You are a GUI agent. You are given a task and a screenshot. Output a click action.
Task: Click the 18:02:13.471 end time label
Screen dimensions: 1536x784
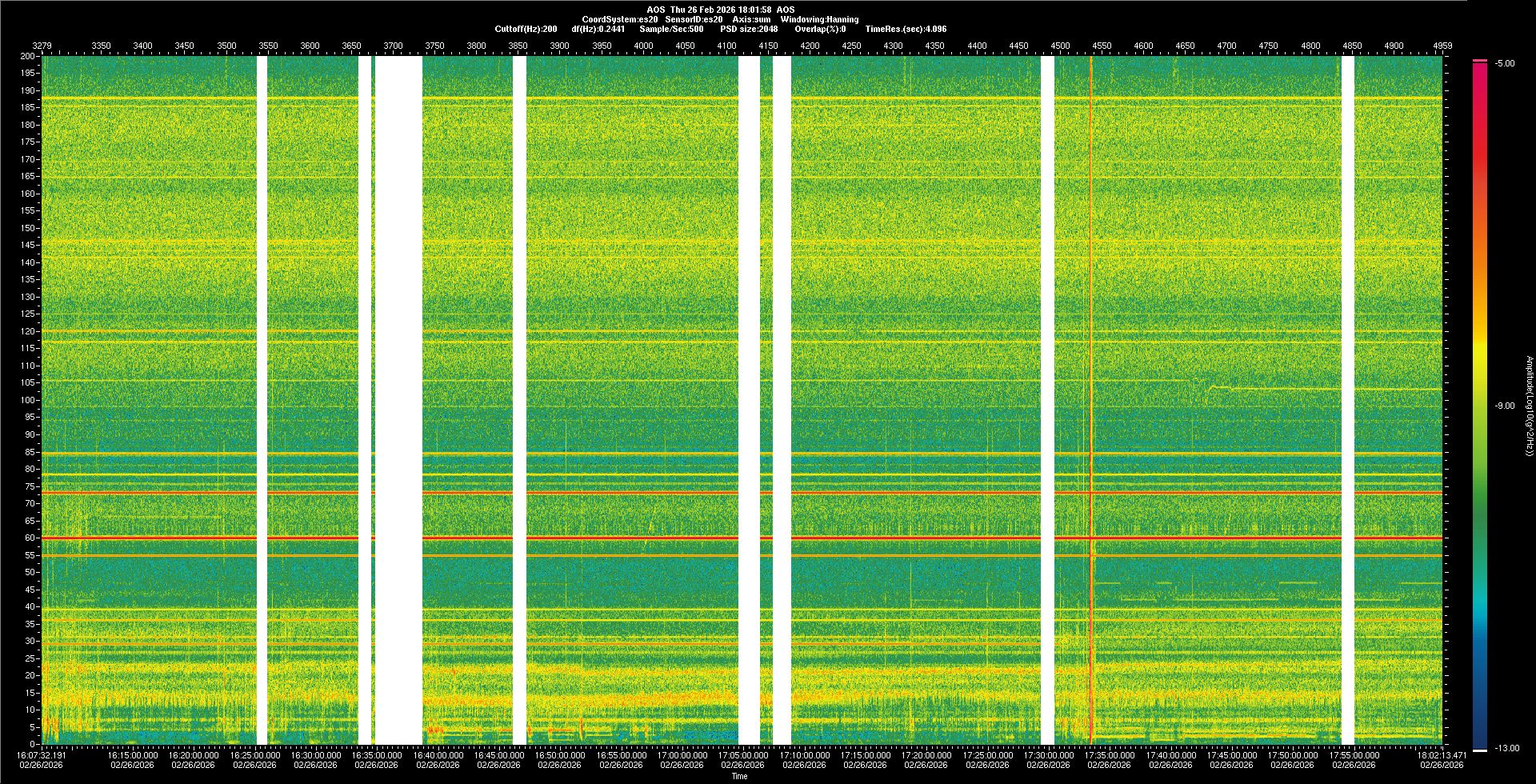1441,755
